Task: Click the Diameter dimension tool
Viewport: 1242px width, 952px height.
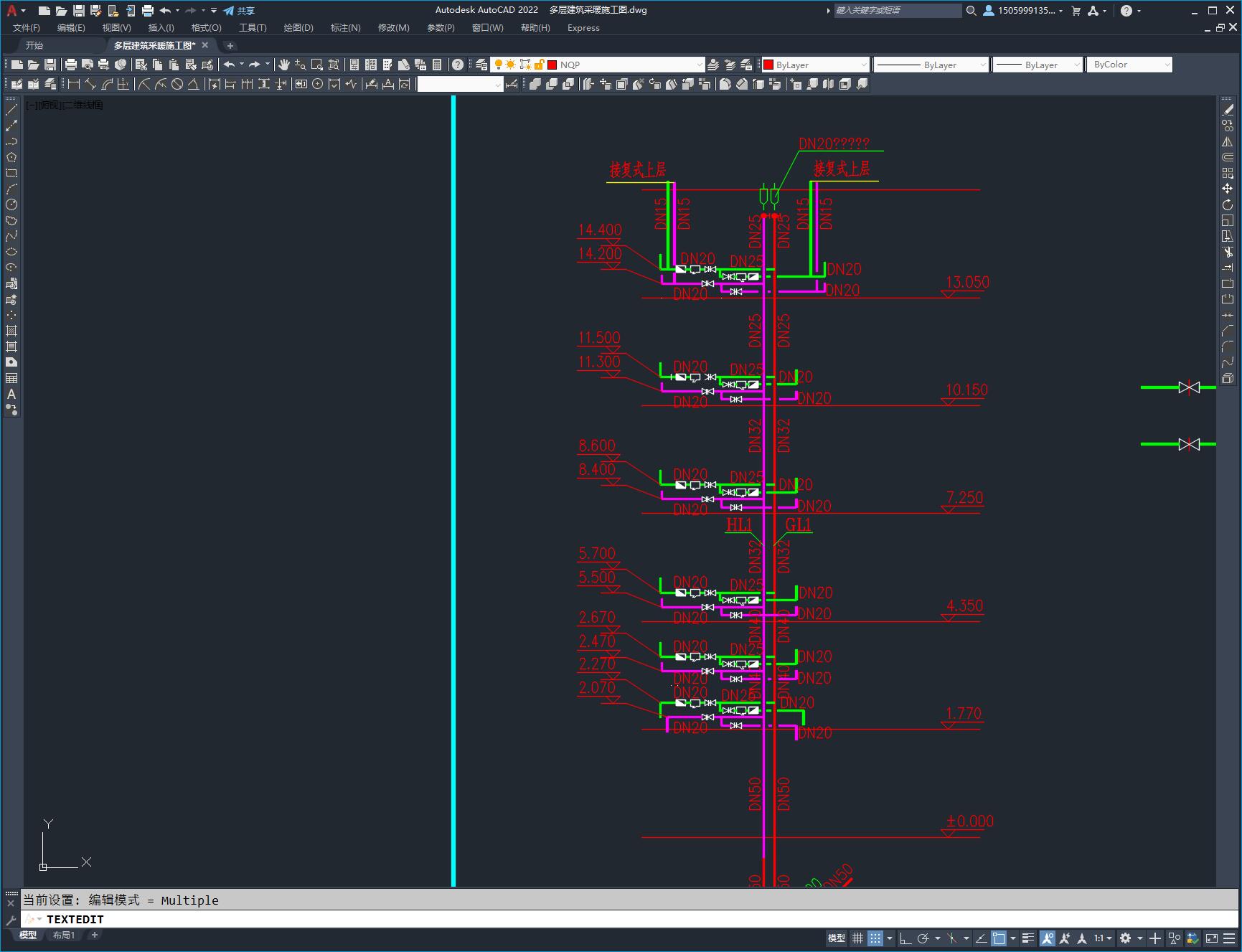Action: 177,84
